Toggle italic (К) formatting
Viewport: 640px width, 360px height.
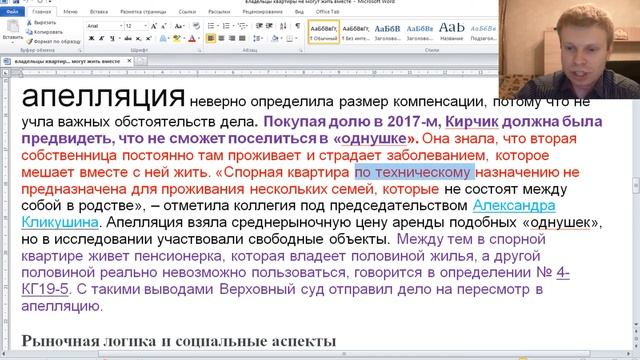pos(101,38)
